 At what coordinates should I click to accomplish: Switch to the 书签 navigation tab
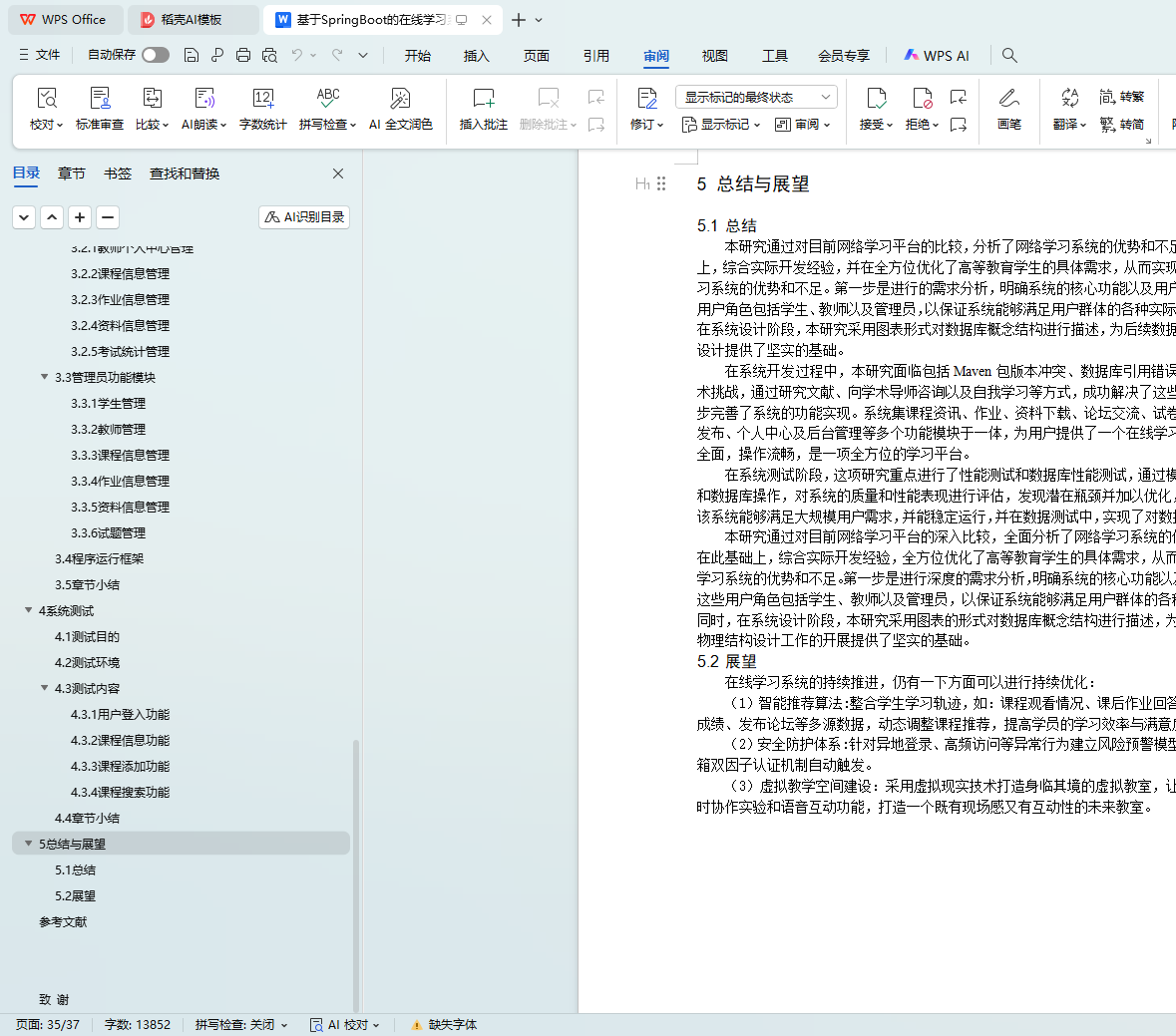pos(118,173)
